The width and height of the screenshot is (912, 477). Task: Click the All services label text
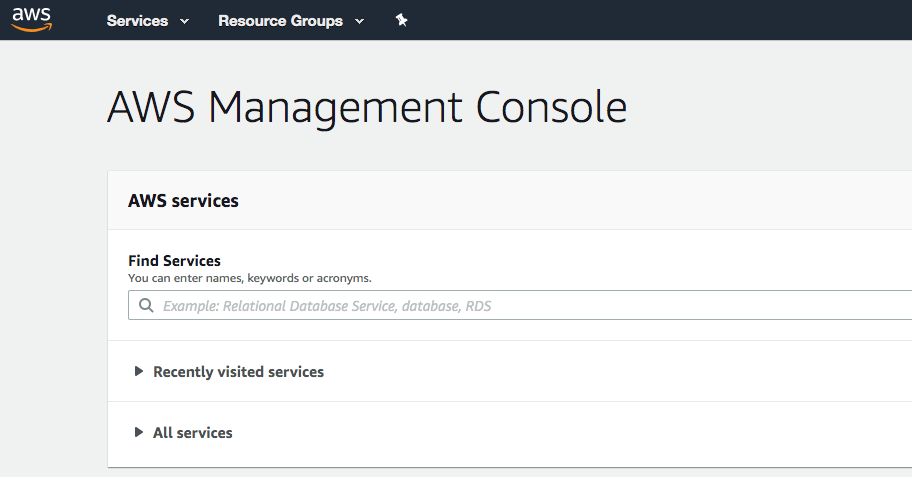click(x=192, y=433)
